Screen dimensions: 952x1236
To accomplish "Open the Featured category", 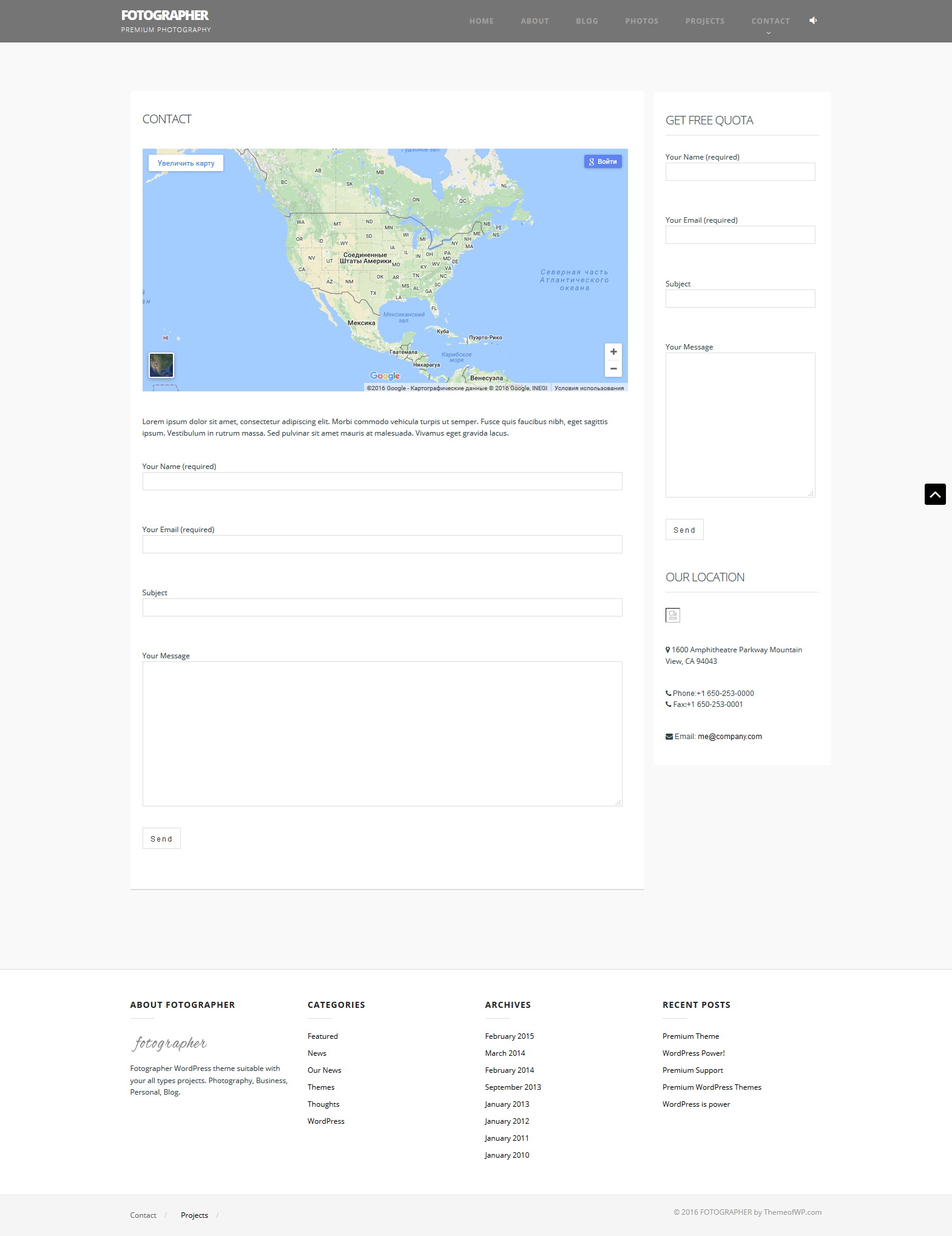I will point(323,1036).
